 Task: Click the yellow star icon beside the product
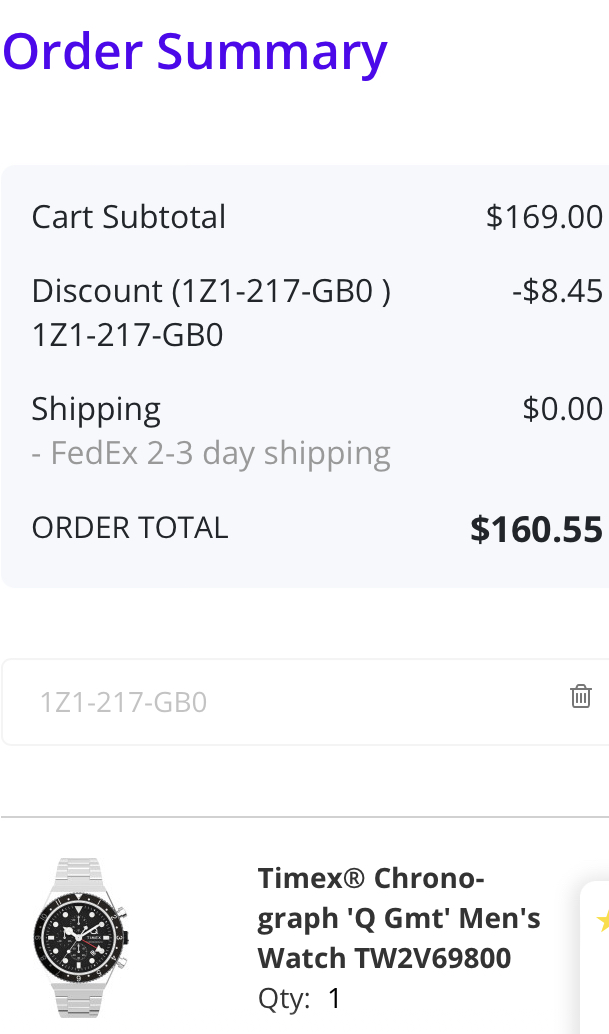coord(603,921)
